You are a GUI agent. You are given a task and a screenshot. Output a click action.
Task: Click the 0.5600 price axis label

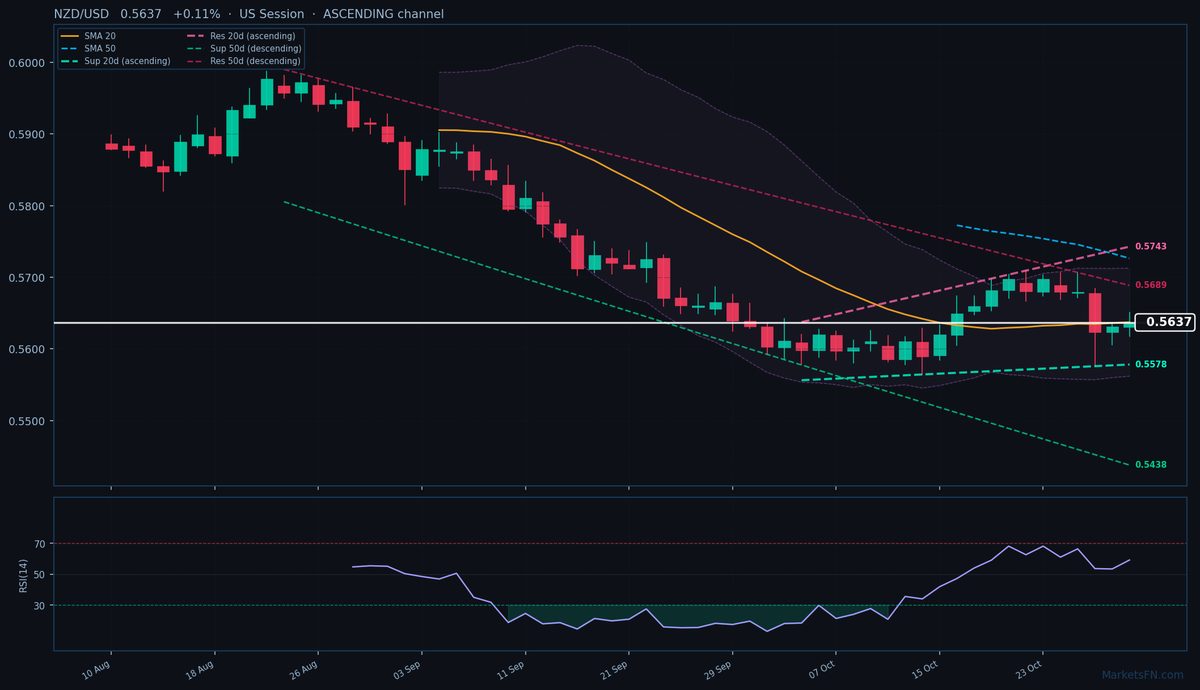point(29,349)
